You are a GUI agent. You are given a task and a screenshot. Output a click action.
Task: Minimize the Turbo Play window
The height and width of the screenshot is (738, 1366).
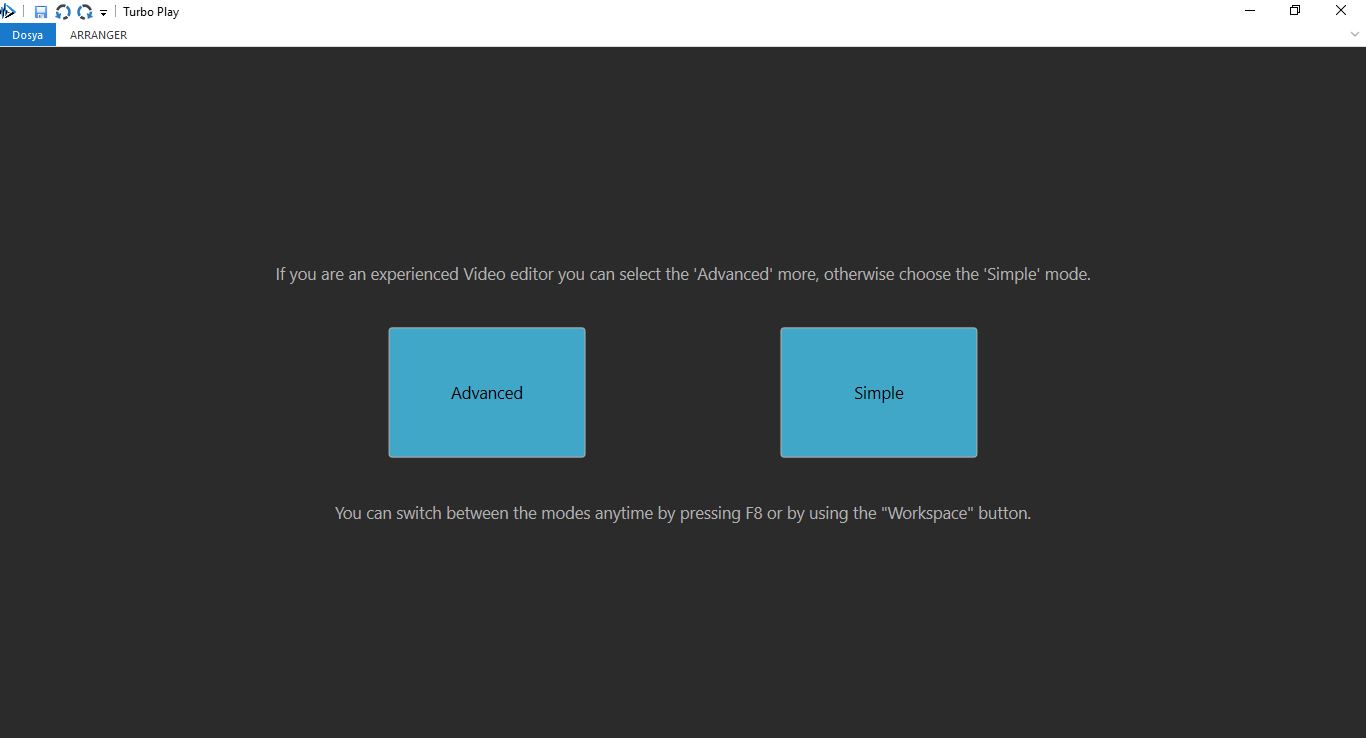[x=1250, y=11]
